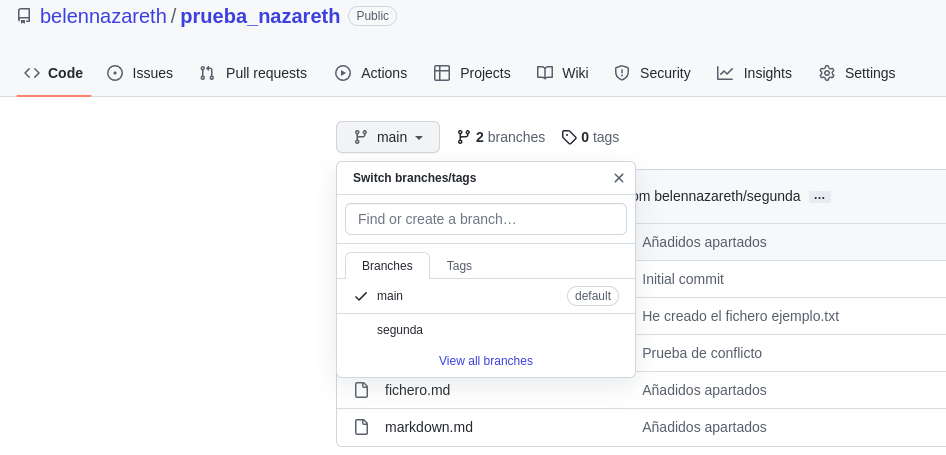
Task: Close the Switch branches/tags popup
Action: pyautogui.click(x=619, y=178)
